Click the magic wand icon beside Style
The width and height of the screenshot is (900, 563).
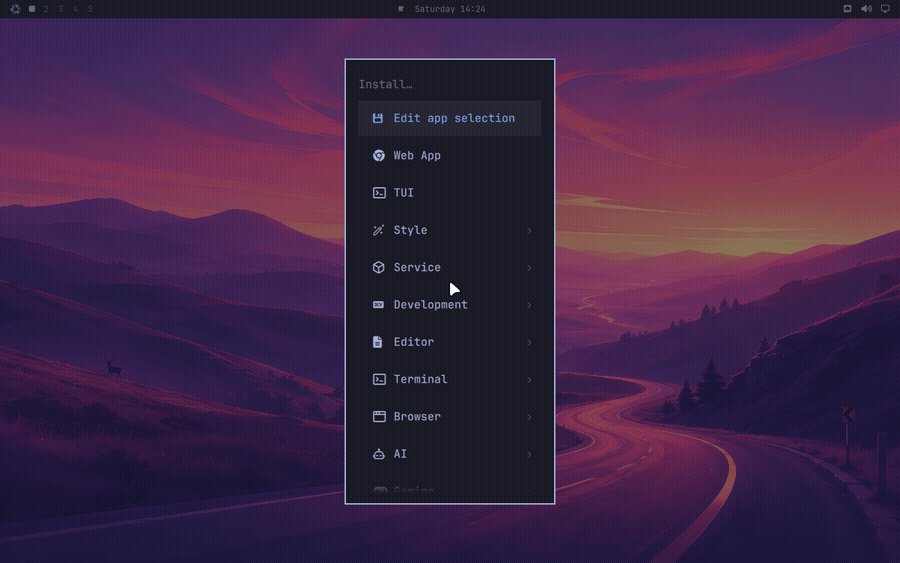(x=378, y=230)
